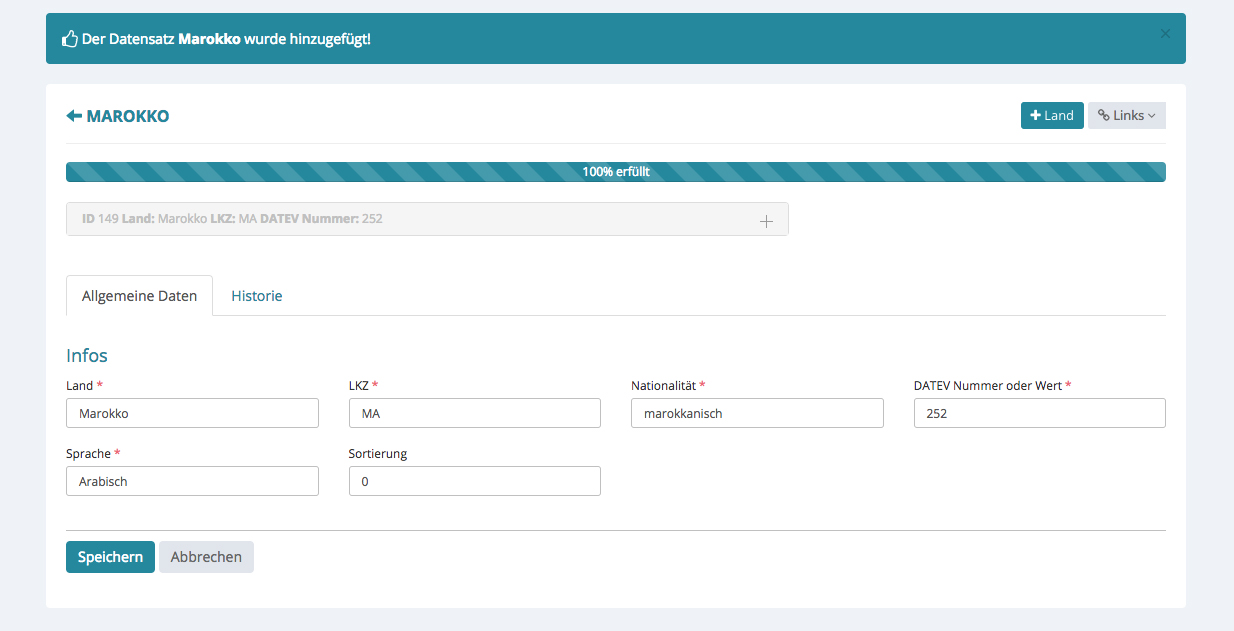Click the 100% erfüllt progress bar

pyautogui.click(x=616, y=172)
